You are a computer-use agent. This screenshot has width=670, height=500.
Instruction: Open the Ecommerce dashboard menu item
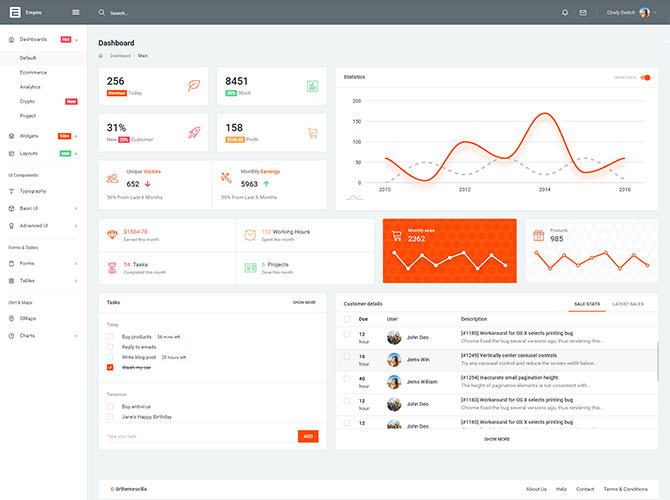pos(33,72)
